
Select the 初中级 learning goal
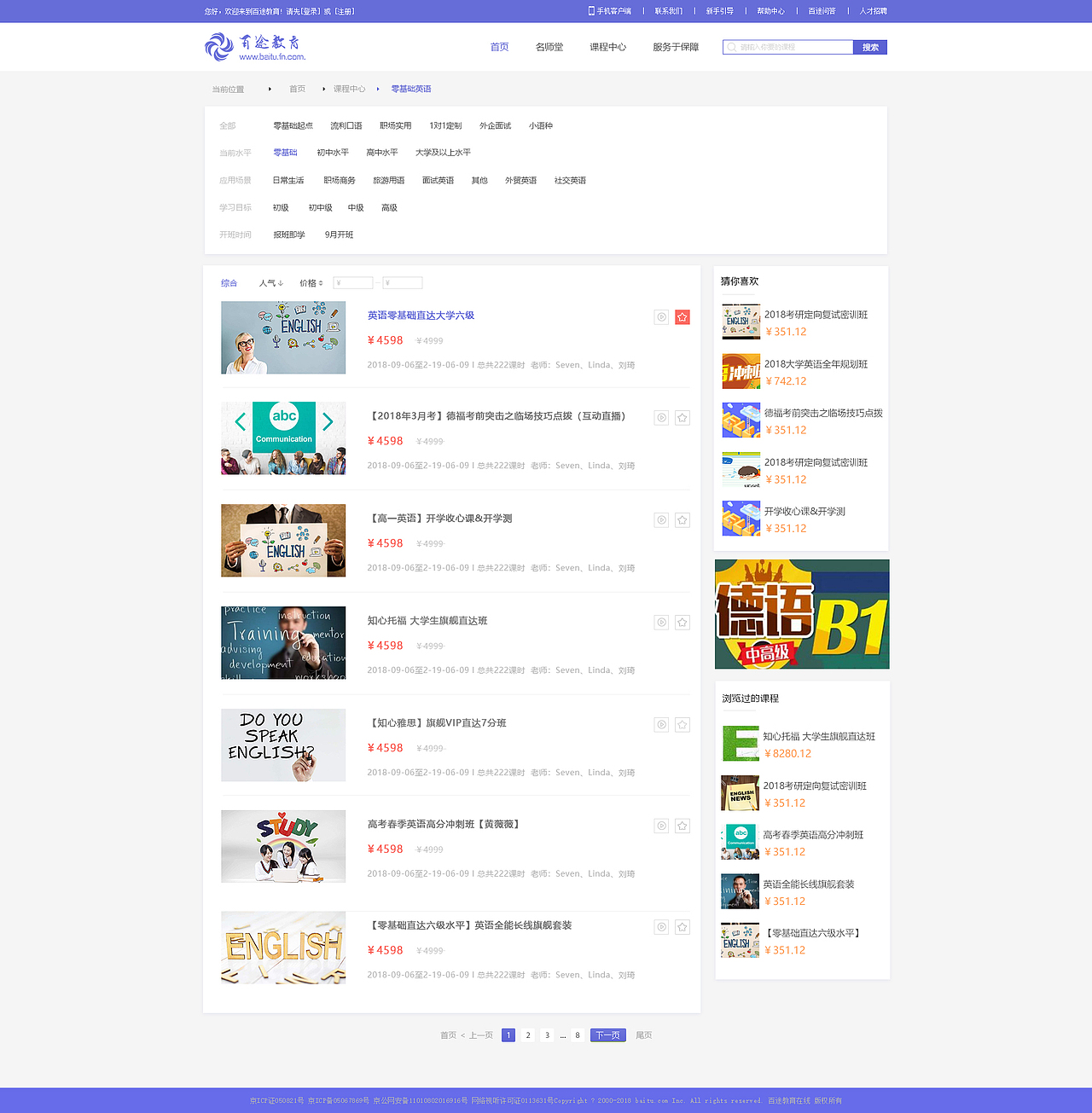(321, 208)
